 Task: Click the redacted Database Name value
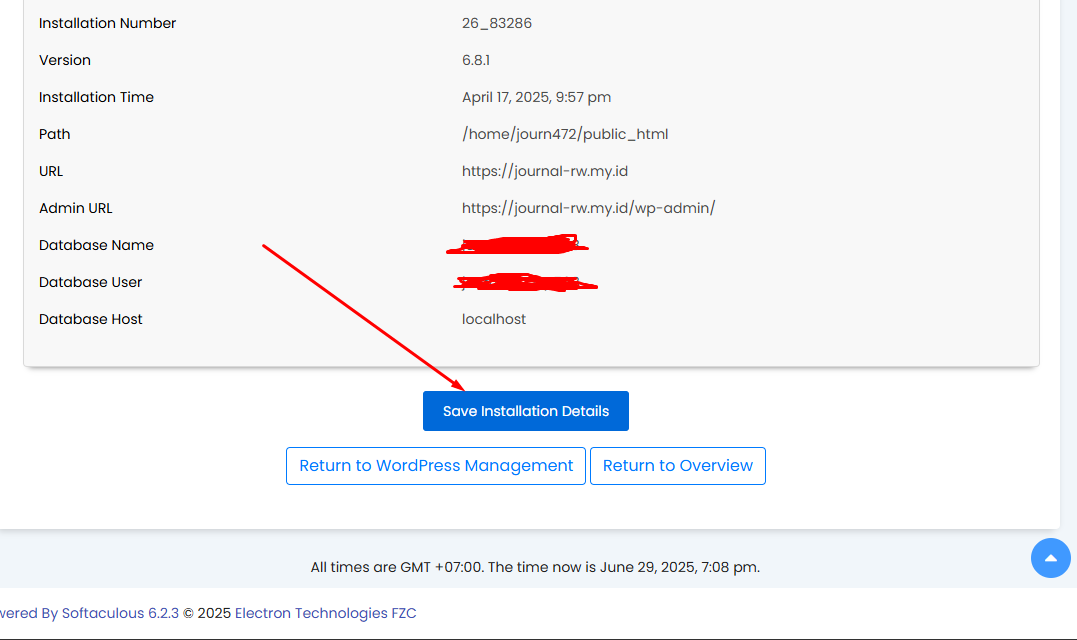[x=518, y=244]
